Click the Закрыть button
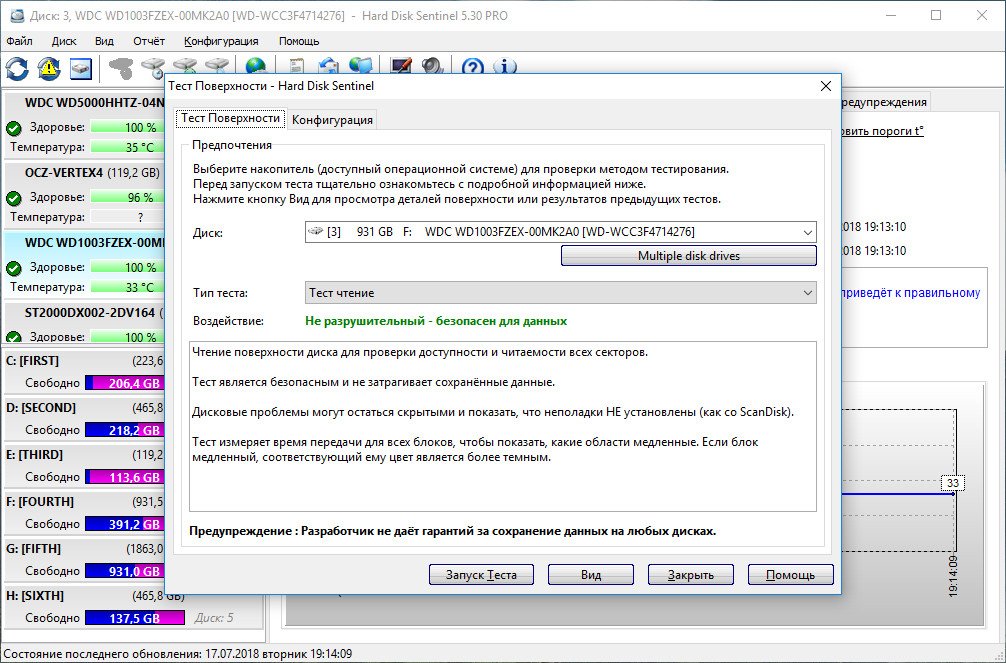The height and width of the screenshot is (663, 1006). (x=691, y=574)
